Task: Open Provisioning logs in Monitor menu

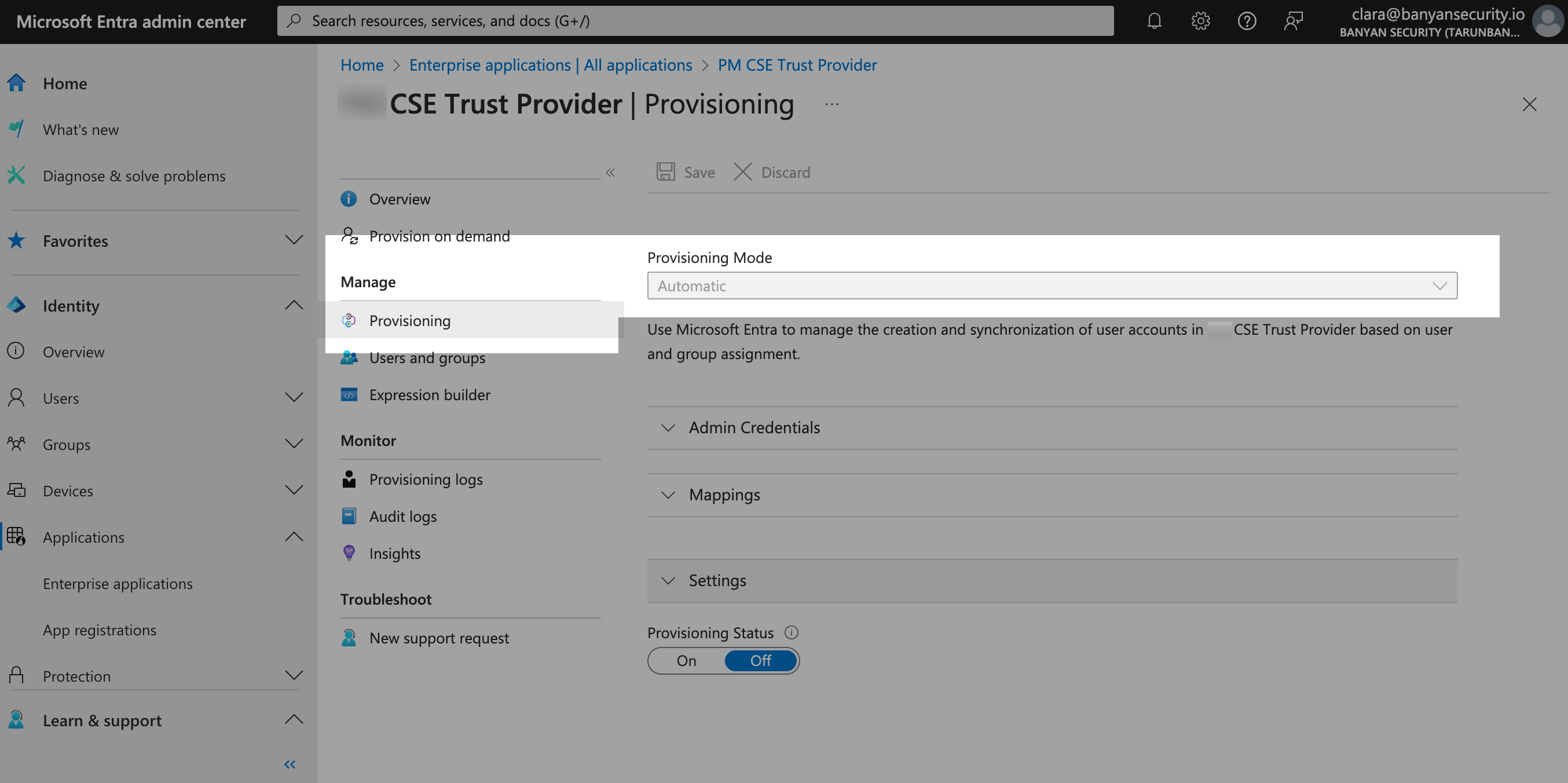Action: point(426,479)
